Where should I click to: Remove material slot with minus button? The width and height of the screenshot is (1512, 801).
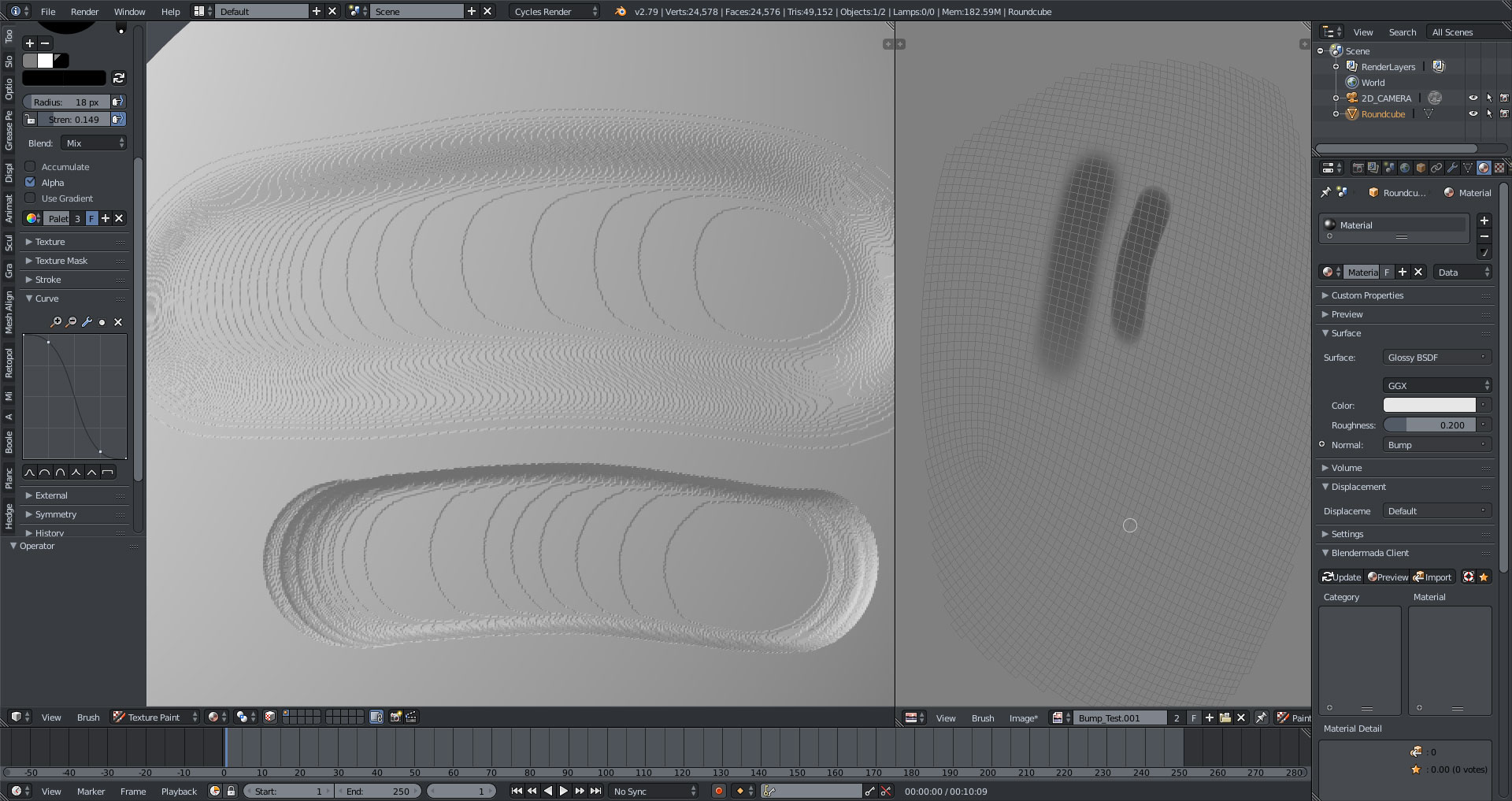(1484, 236)
